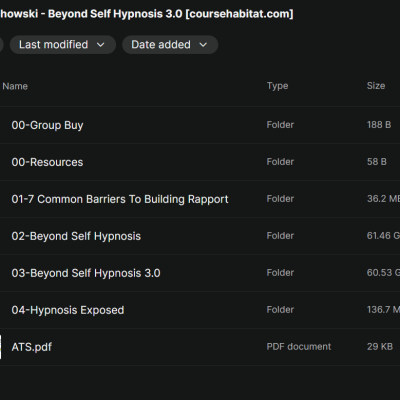Screen dimensions: 400x400
Task: Click the 60.53 GB size of the 03 folder
Action: click(x=383, y=273)
